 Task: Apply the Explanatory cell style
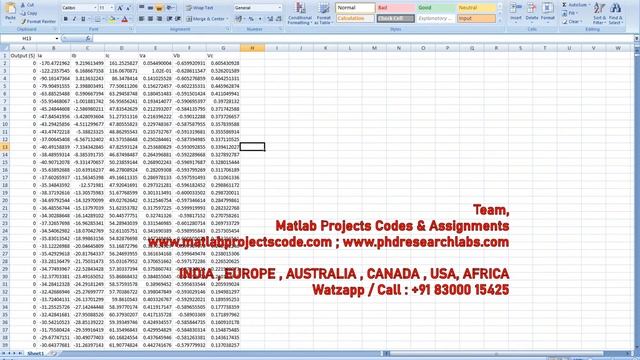(436, 18)
